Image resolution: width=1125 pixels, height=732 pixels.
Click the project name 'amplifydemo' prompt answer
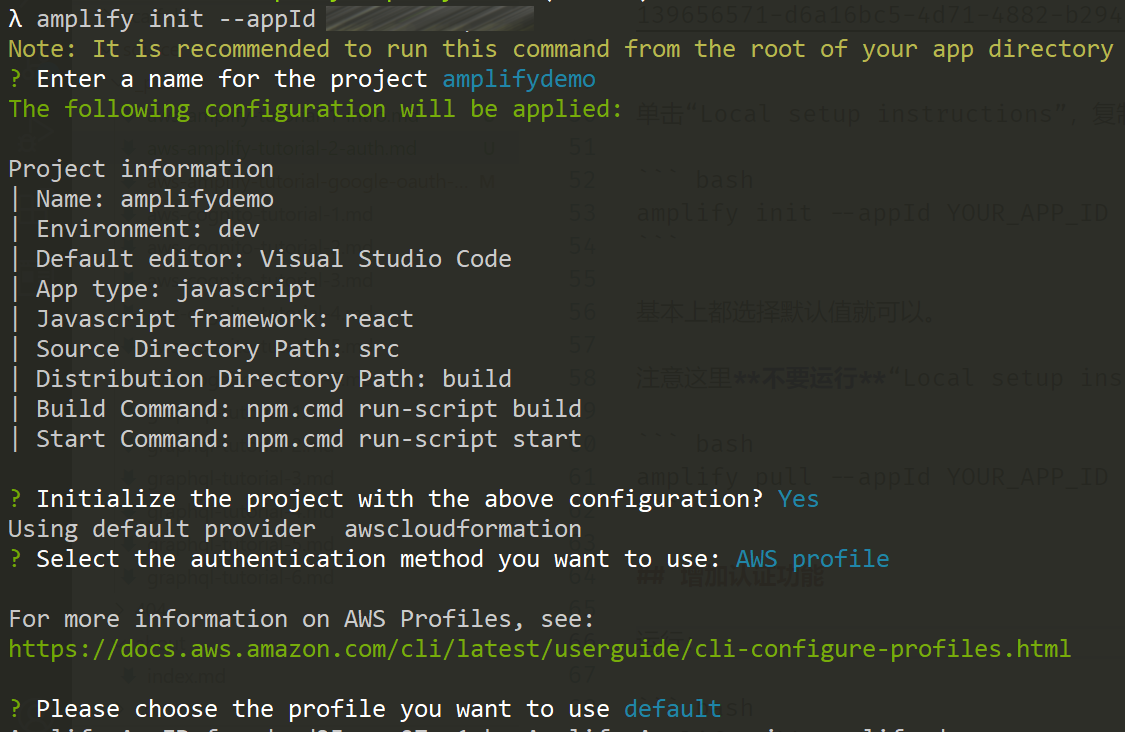(519, 79)
